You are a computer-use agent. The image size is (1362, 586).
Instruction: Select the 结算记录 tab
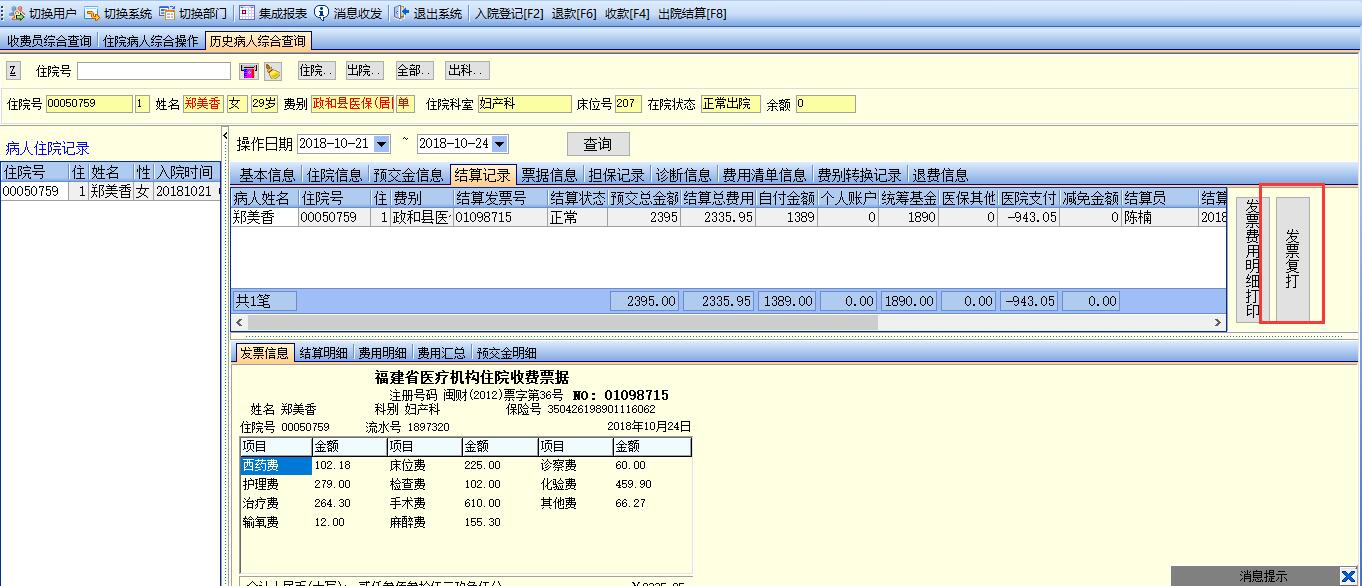483,175
